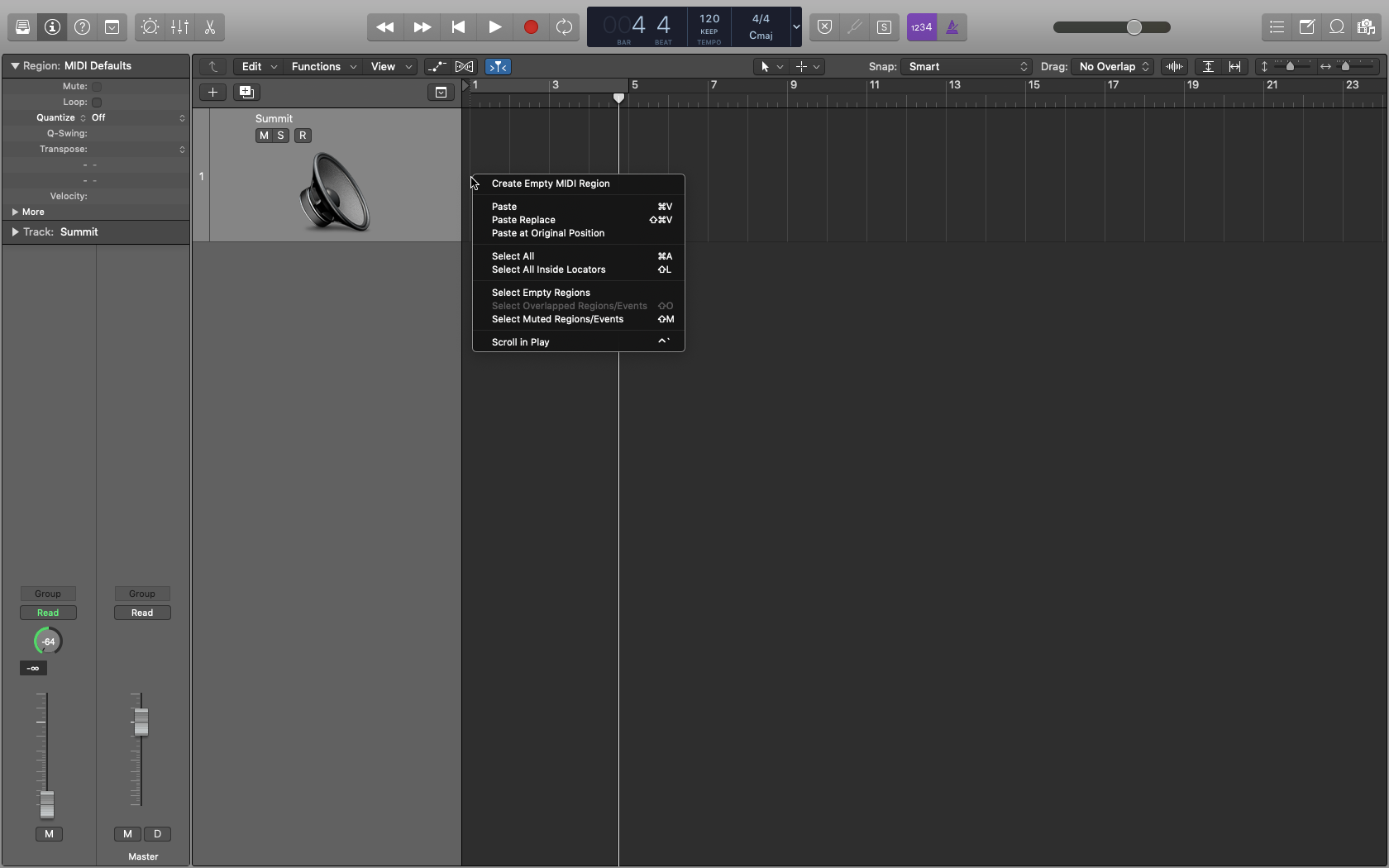The image size is (1389, 868).
Task: Adjust the vertical zoom slider
Action: point(1290,66)
